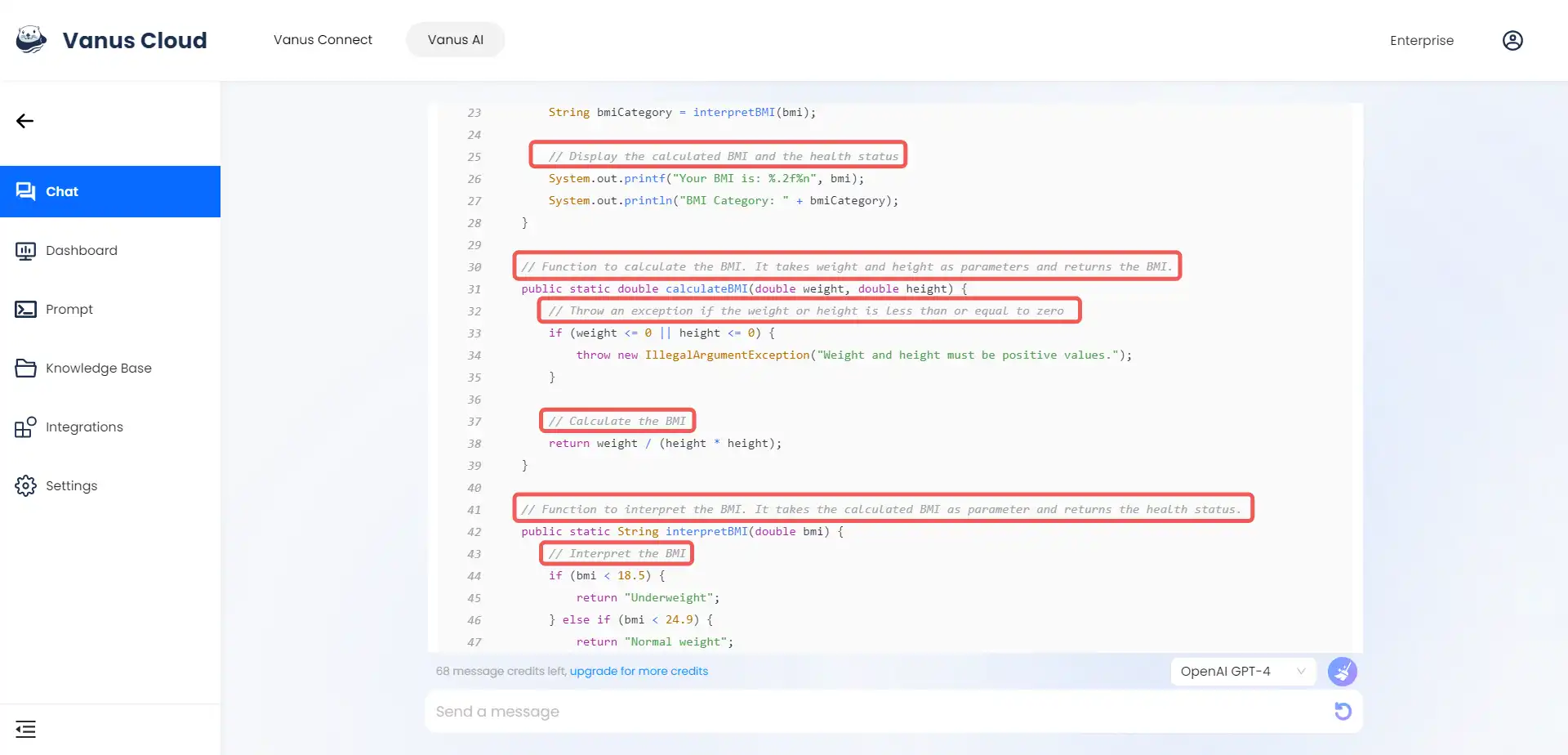Switch to the Vanus Connect tab
This screenshot has width=1568, height=755.
pos(323,40)
